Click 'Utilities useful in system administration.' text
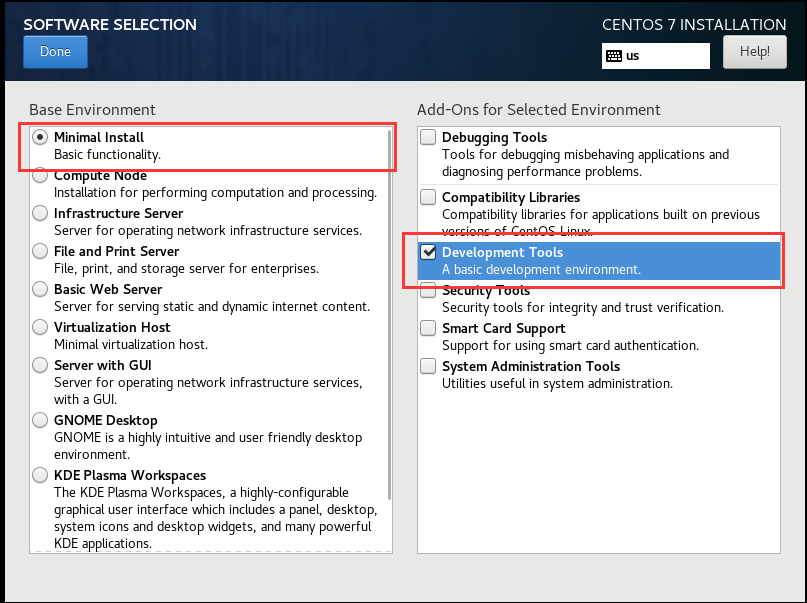 (557, 384)
